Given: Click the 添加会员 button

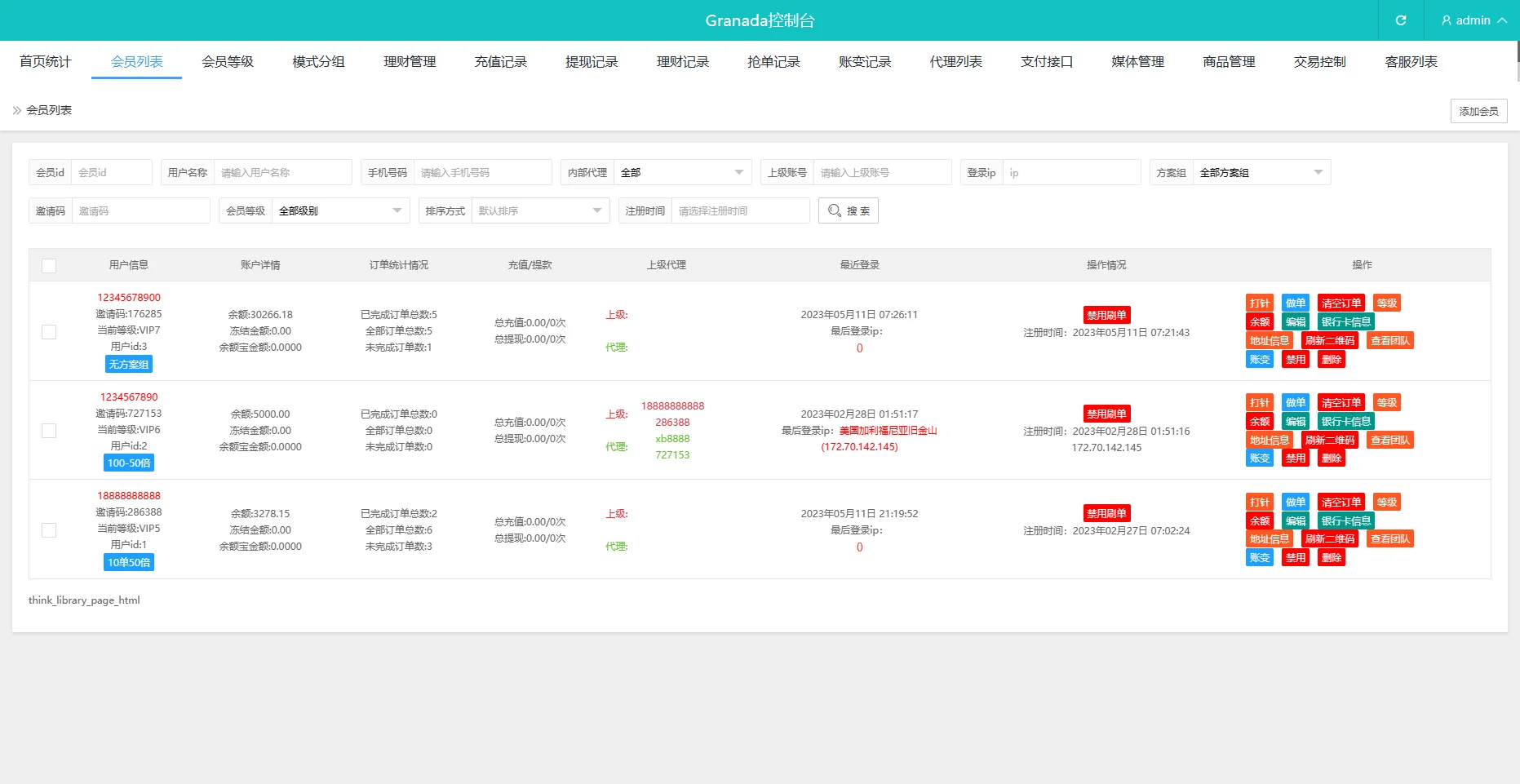Looking at the screenshot, I should point(1478,111).
